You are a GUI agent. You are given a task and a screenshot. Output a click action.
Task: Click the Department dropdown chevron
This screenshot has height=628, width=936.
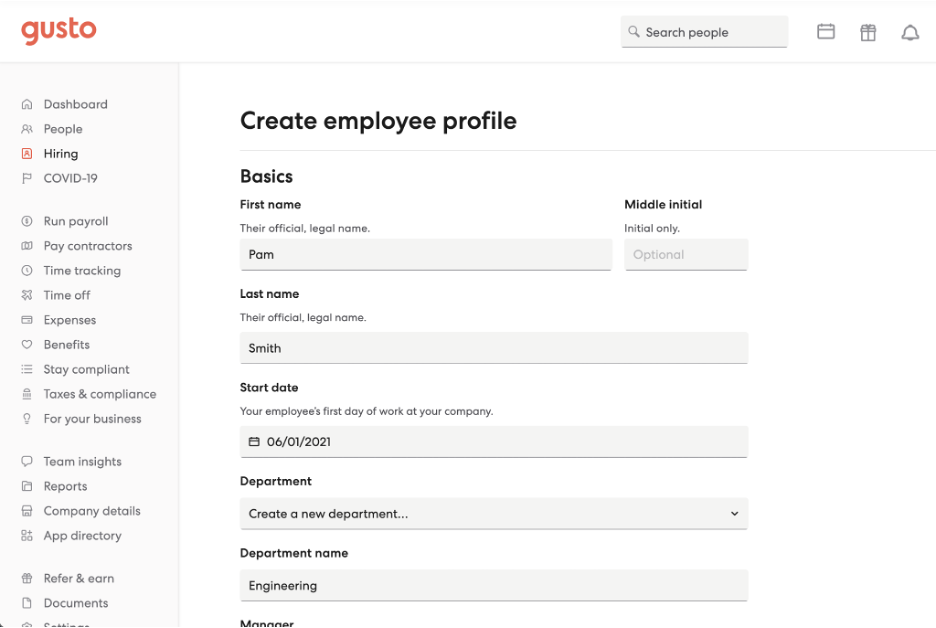(x=734, y=513)
